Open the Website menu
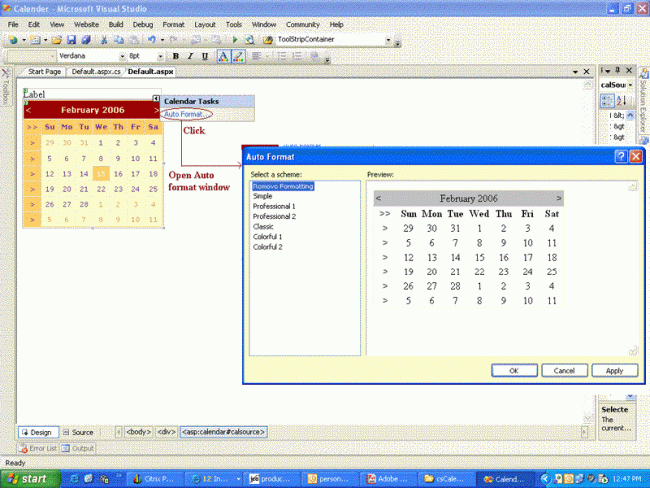 pos(86,24)
